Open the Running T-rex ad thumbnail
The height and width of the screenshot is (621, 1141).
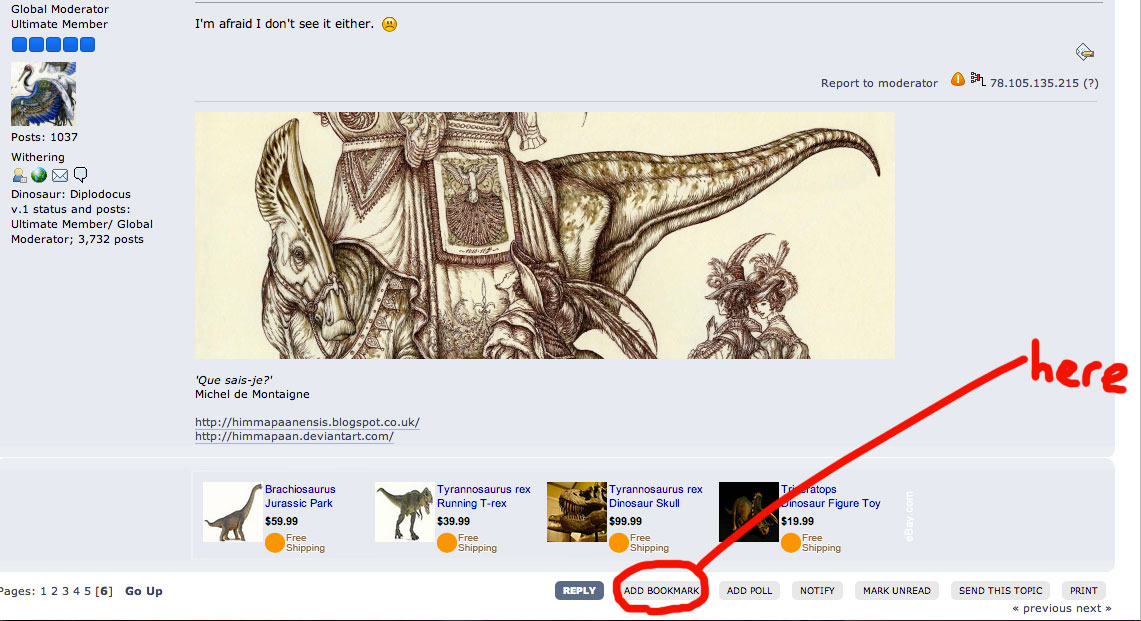404,512
